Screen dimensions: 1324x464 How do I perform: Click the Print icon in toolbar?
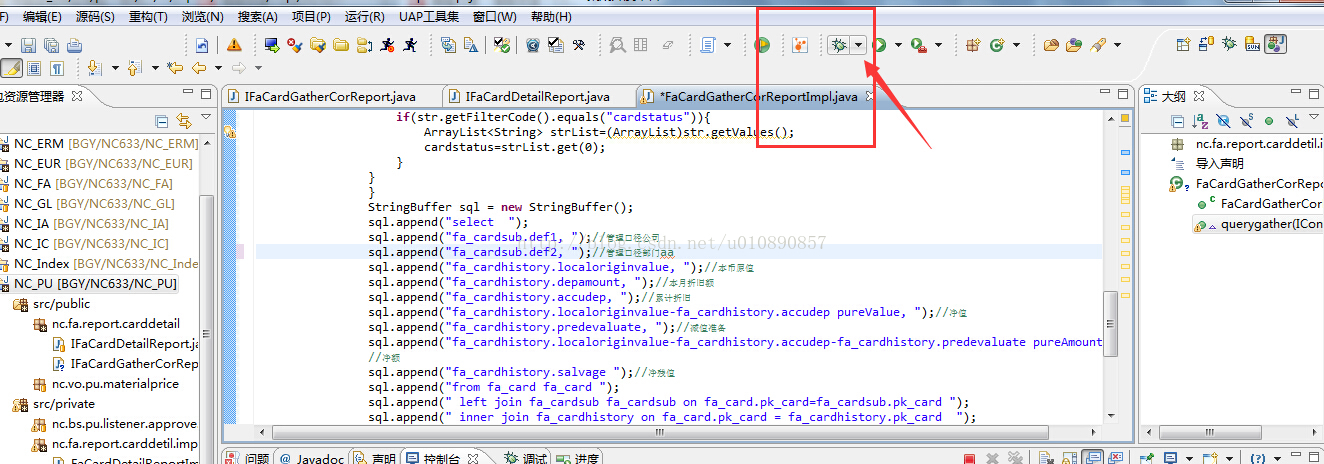point(75,45)
